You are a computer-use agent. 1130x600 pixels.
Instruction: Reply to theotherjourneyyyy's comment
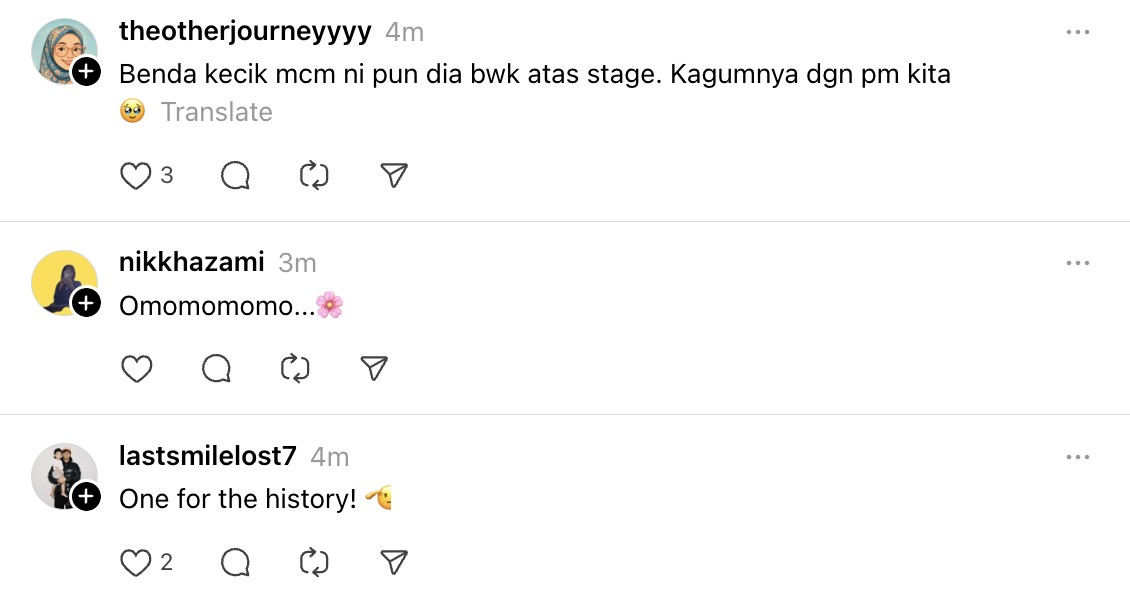click(x=235, y=176)
